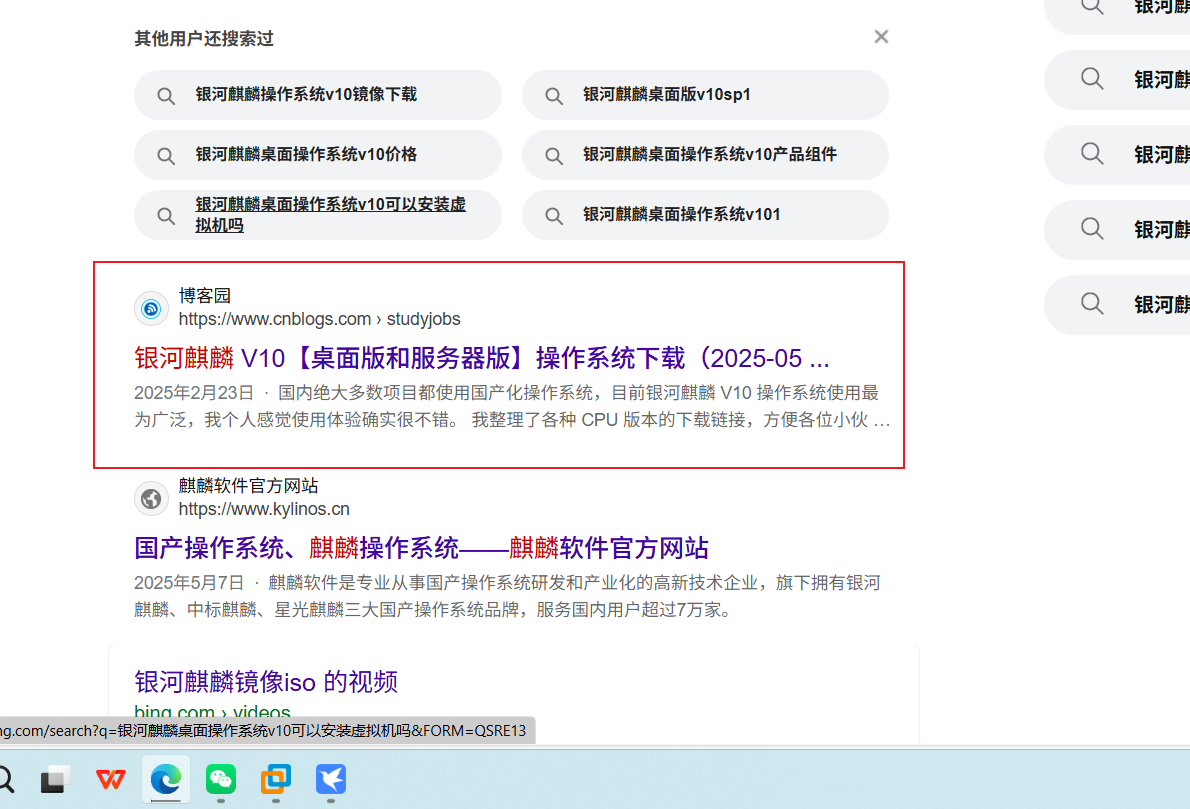This screenshot has height=809, width=1190.
Task: Open WeChat from the taskbar
Action: 221,779
